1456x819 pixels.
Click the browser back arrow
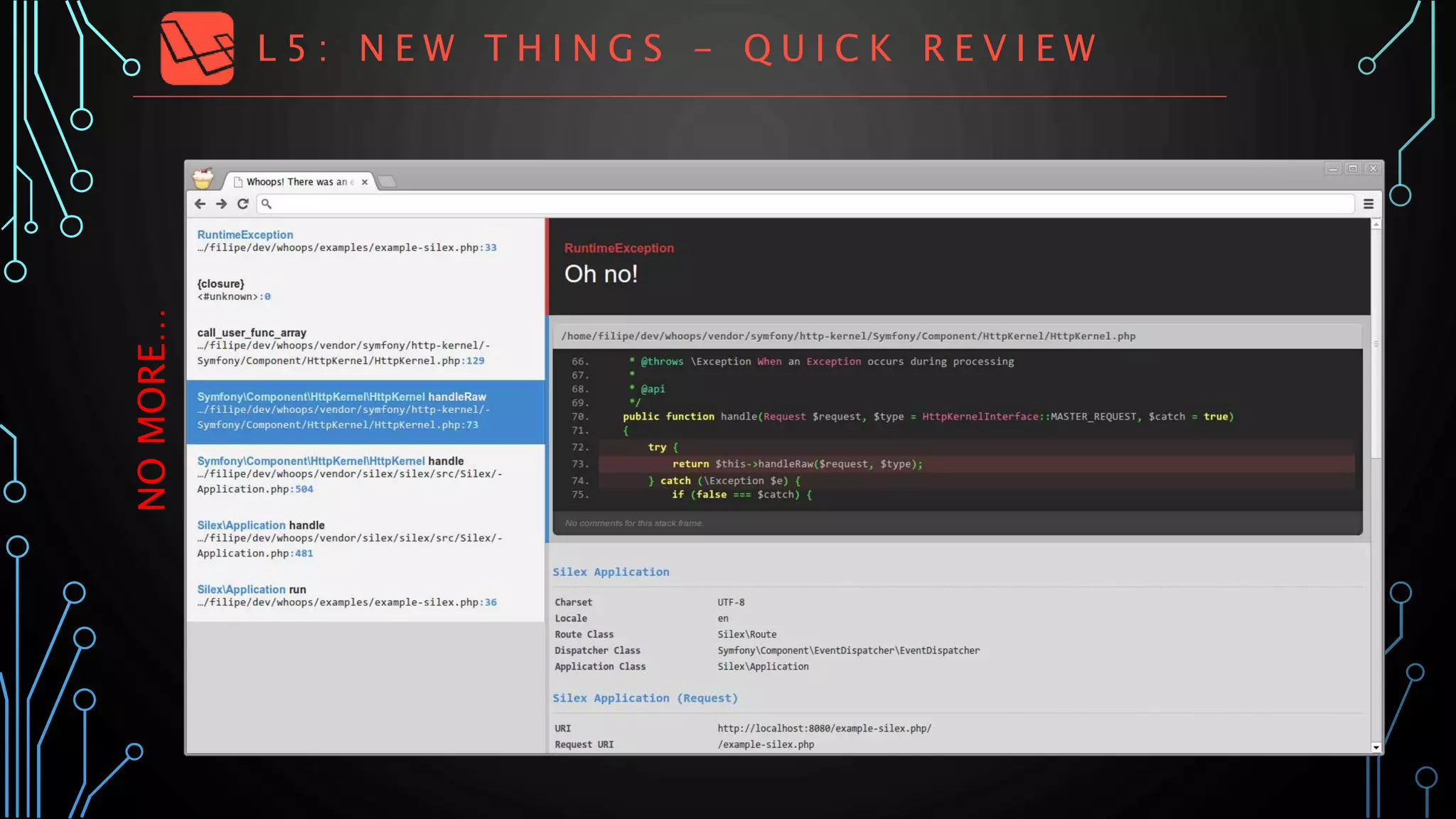[200, 204]
